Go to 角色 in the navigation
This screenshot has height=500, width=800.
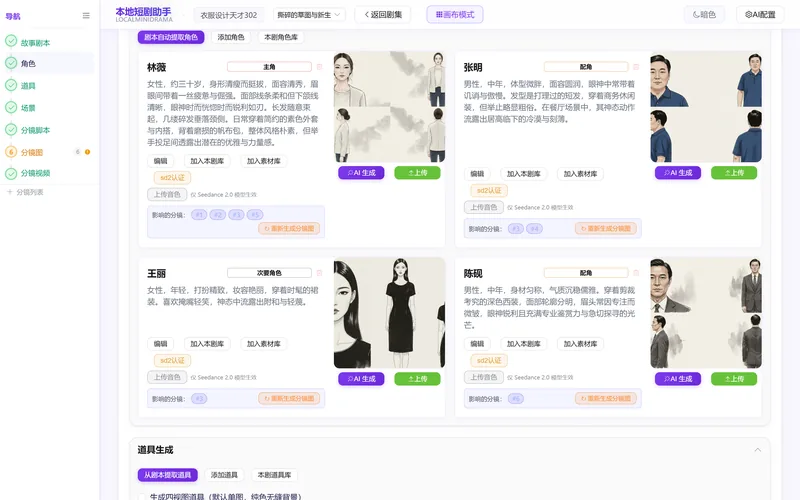[28, 63]
